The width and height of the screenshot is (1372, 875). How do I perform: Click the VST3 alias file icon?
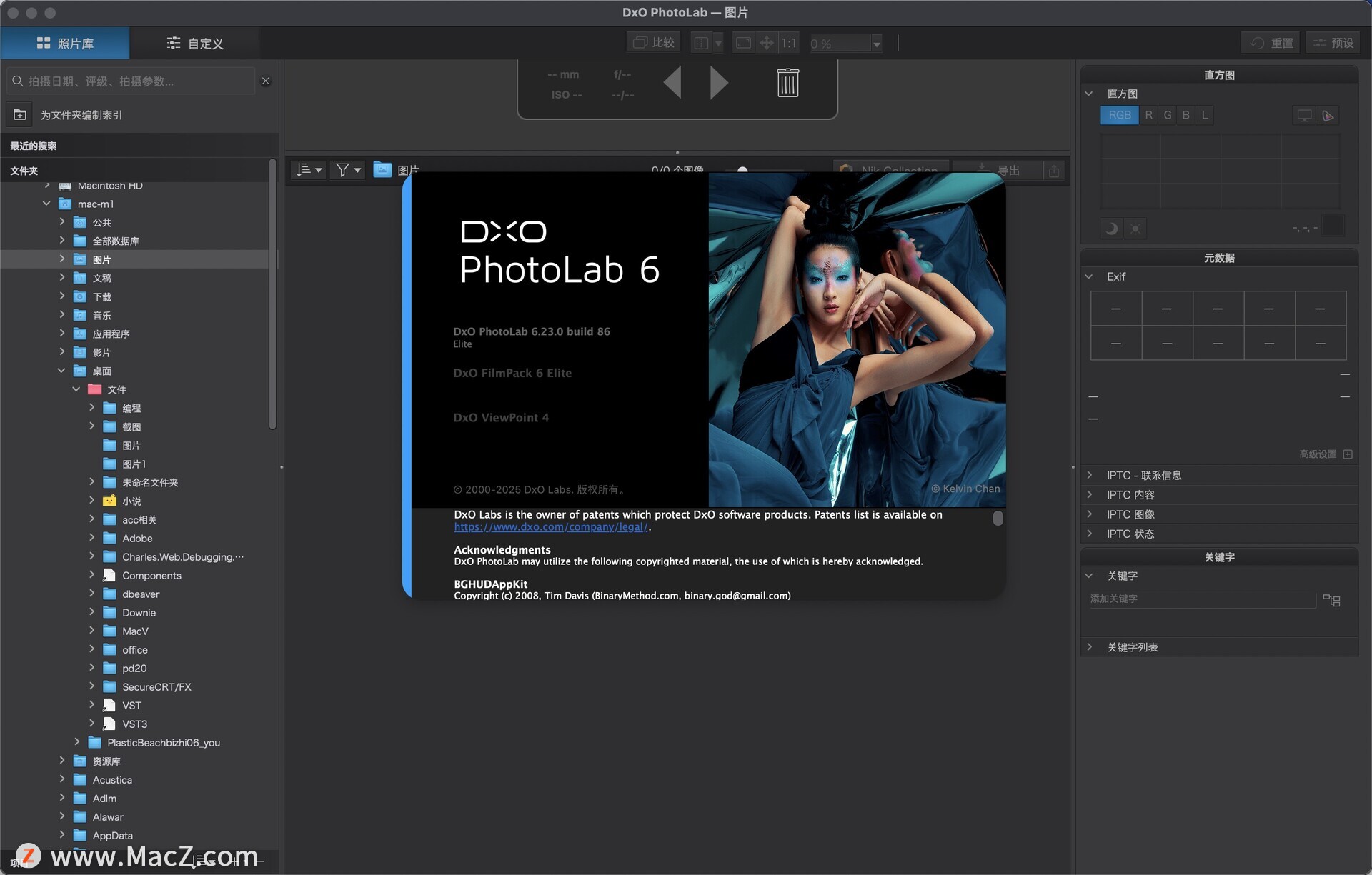109,724
